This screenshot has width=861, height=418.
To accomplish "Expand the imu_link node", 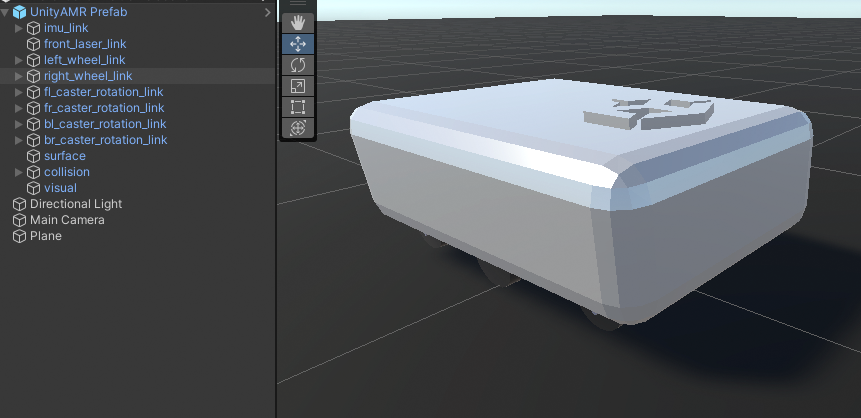I will pos(19,28).
